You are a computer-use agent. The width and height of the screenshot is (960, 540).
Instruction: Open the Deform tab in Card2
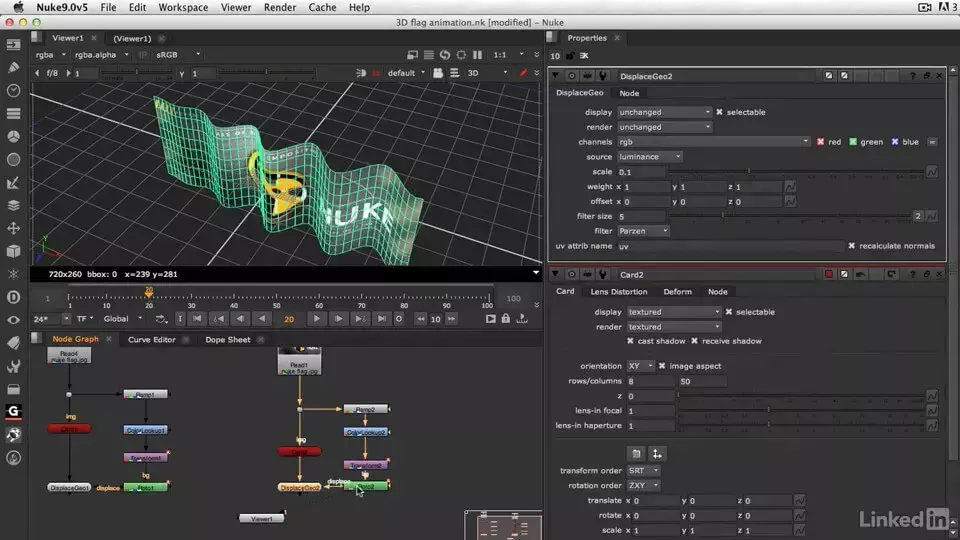tap(677, 292)
